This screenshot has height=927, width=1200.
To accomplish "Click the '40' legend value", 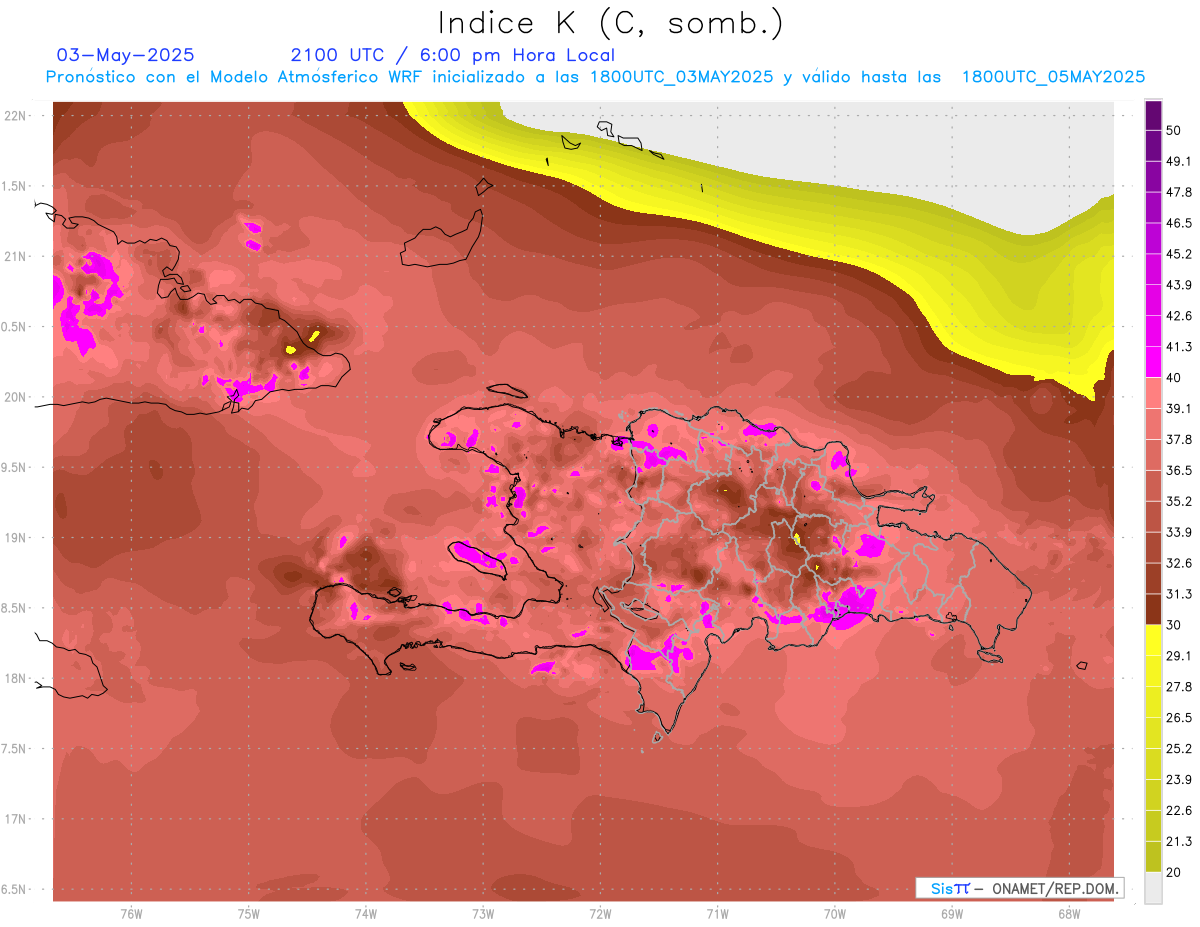I will [x=1174, y=377].
